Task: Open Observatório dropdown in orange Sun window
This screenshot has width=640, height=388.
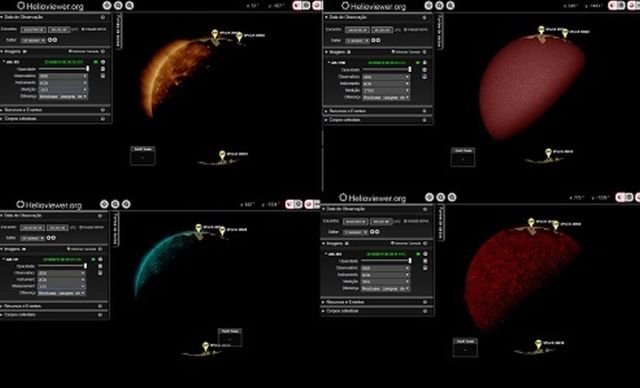Action: [63, 76]
